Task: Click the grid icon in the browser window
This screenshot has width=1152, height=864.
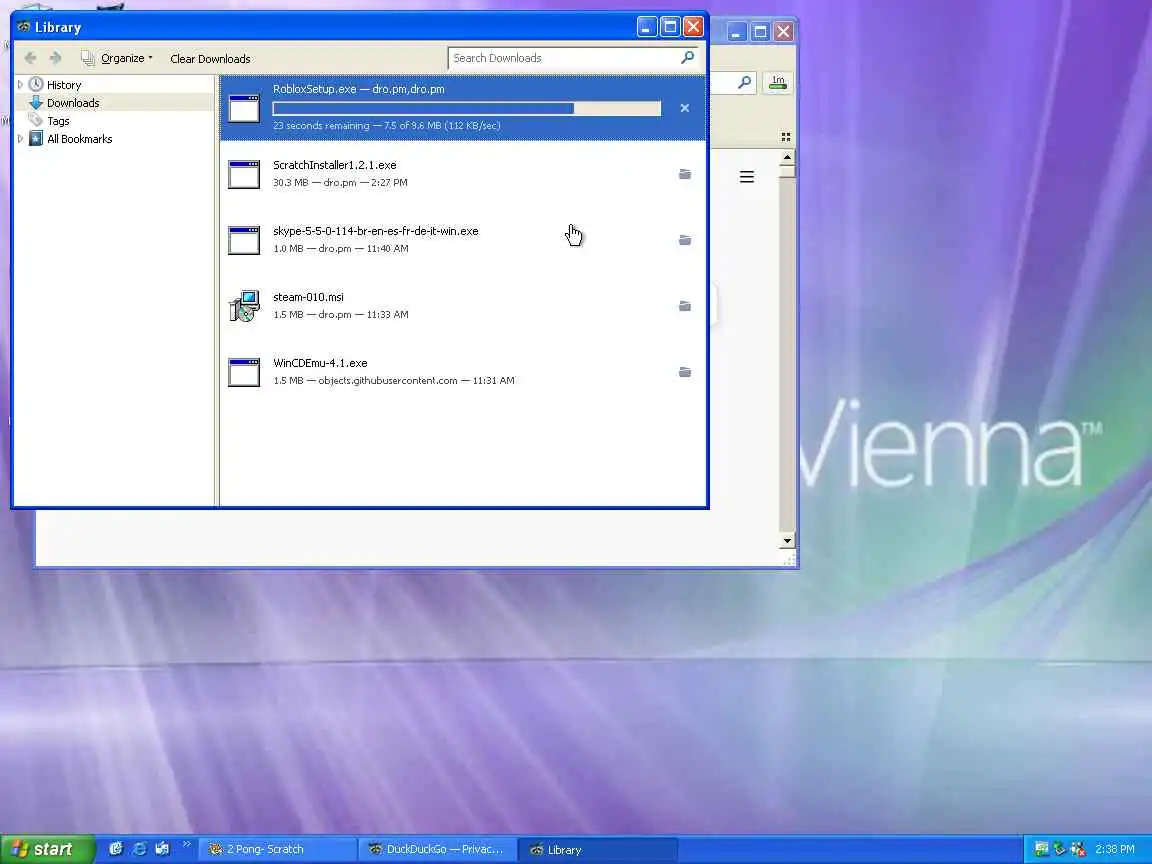Action: click(x=785, y=137)
